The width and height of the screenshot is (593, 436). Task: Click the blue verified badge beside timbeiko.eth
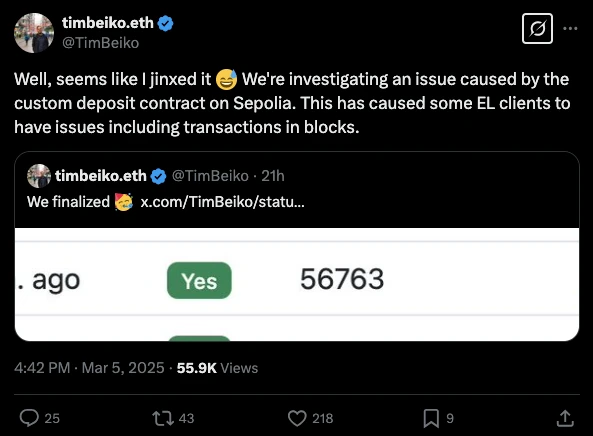click(x=165, y=23)
